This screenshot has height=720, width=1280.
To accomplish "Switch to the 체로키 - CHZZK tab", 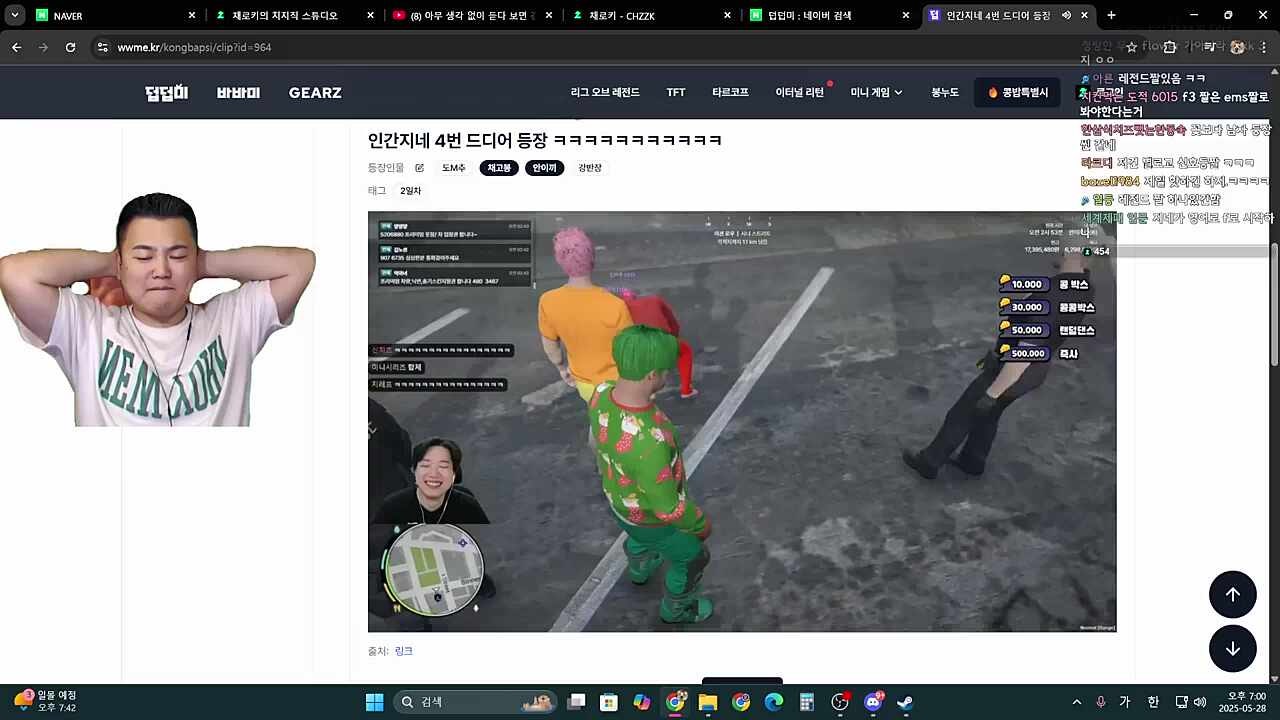I will tap(651, 15).
